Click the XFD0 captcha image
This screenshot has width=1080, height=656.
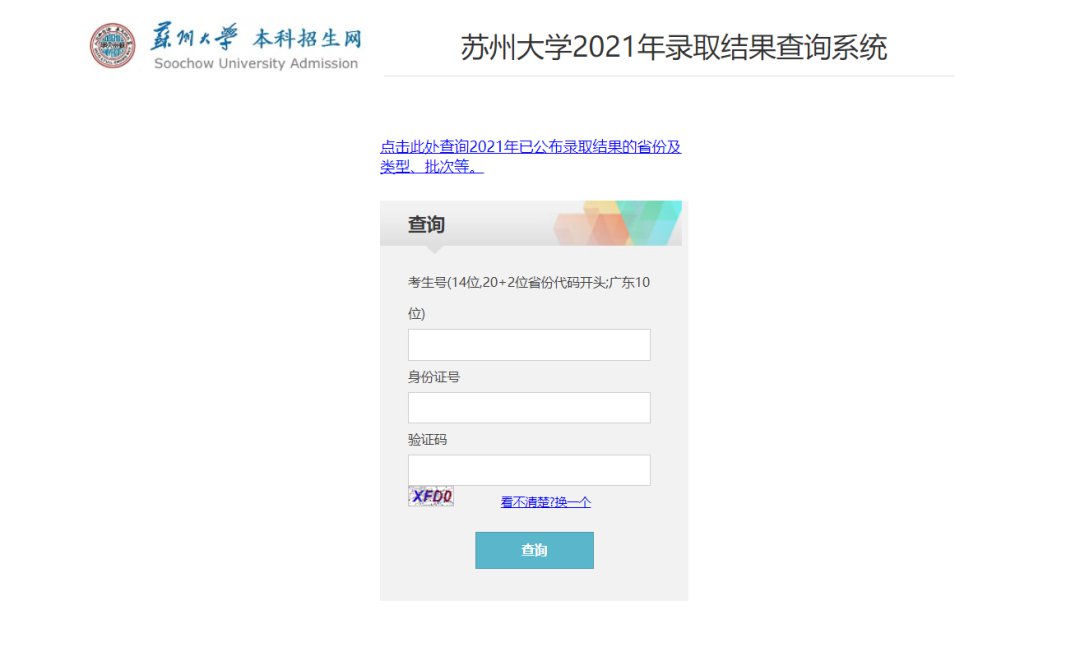pos(431,496)
